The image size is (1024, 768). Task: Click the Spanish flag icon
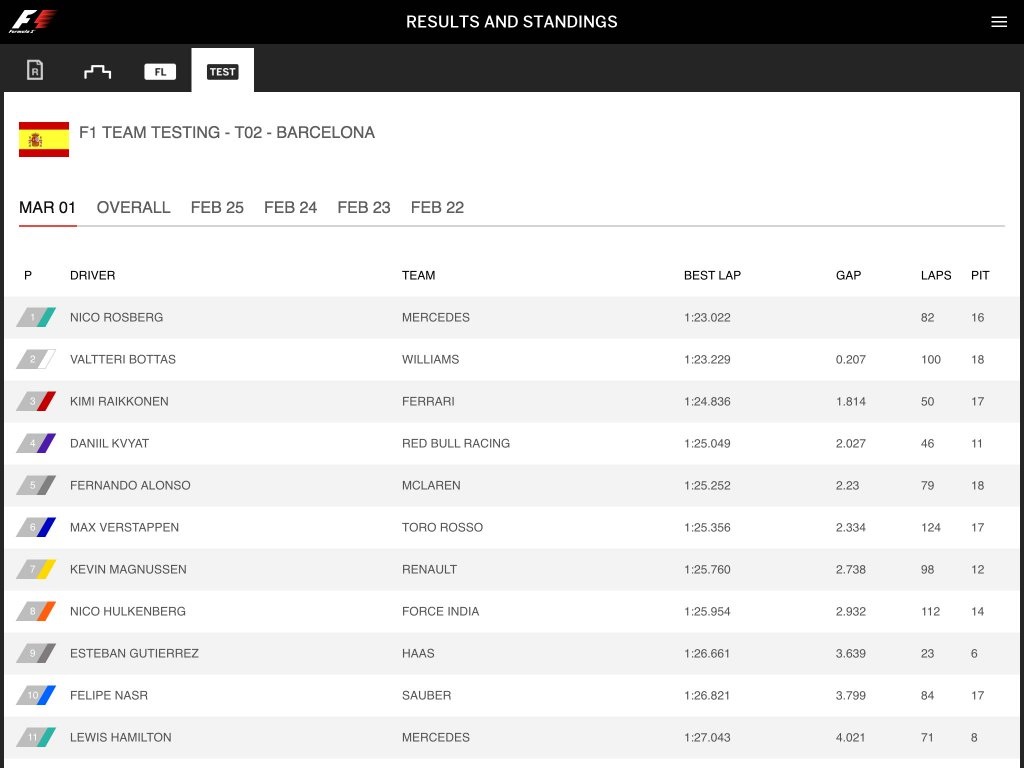pyautogui.click(x=42, y=138)
